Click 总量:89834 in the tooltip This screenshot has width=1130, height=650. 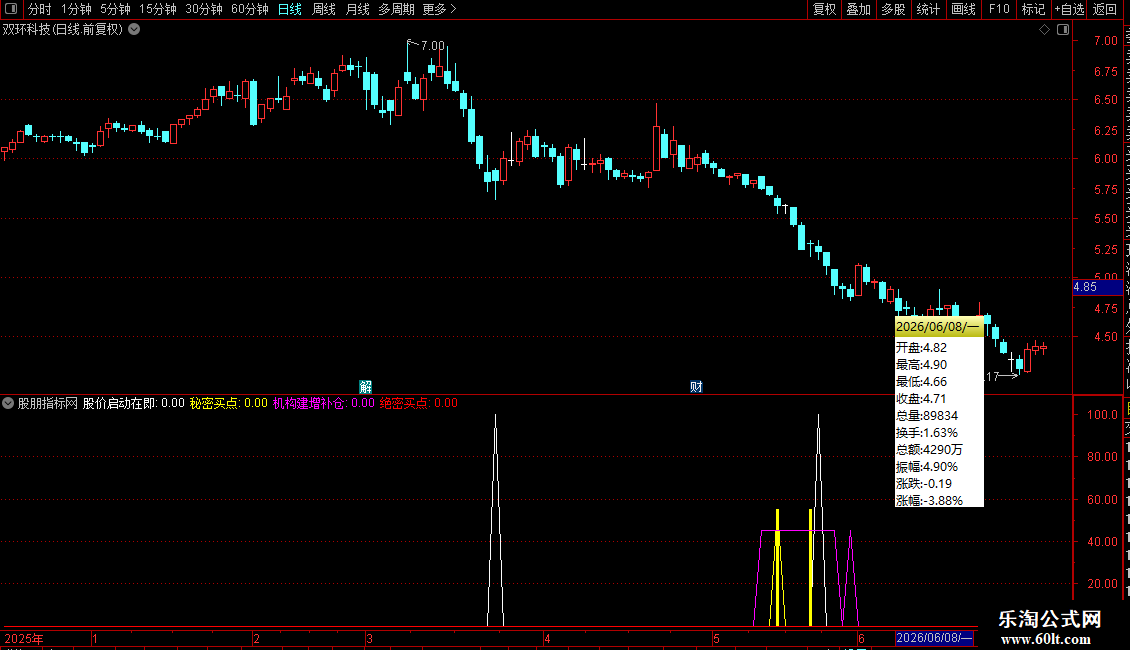(927, 416)
